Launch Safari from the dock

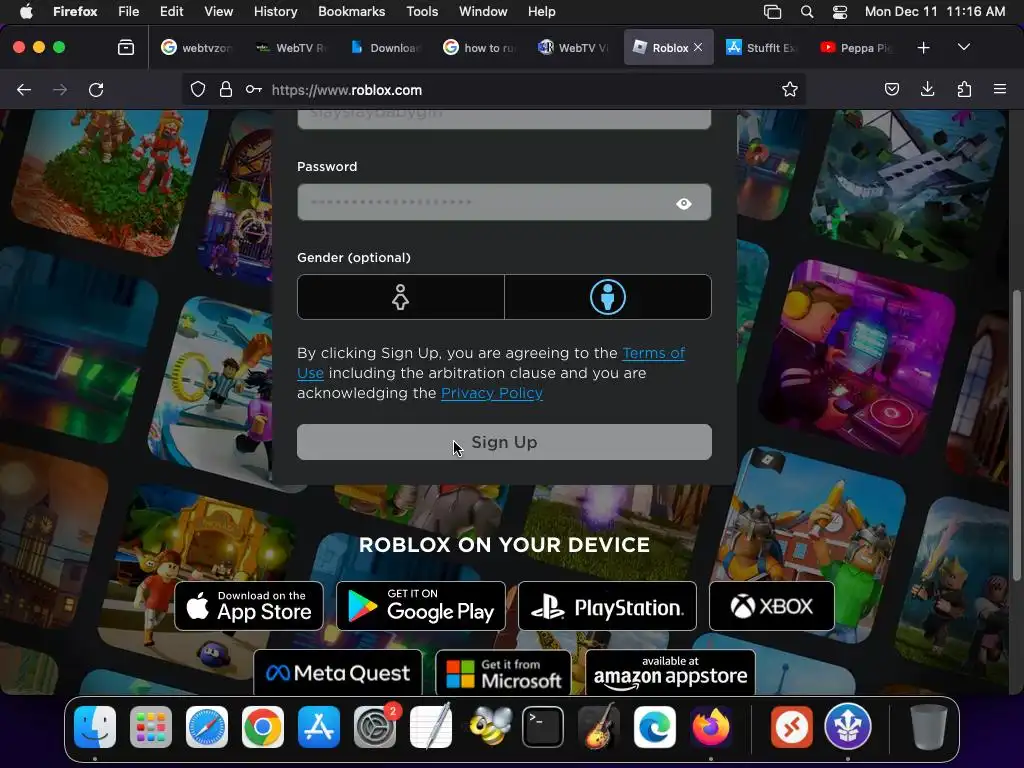pos(207,727)
